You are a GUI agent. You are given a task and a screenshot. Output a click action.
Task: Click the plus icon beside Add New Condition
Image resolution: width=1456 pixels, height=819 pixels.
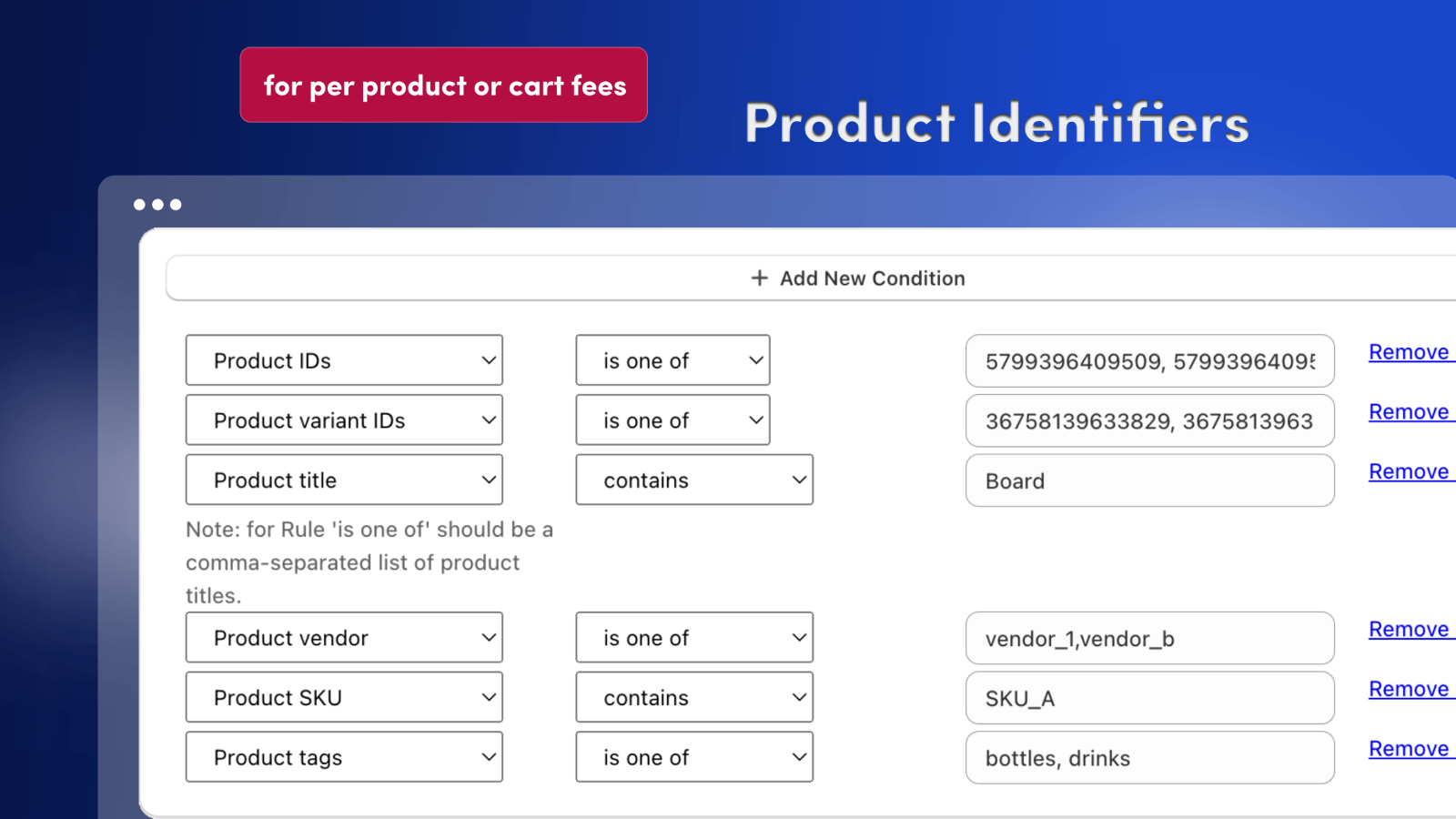point(759,278)
